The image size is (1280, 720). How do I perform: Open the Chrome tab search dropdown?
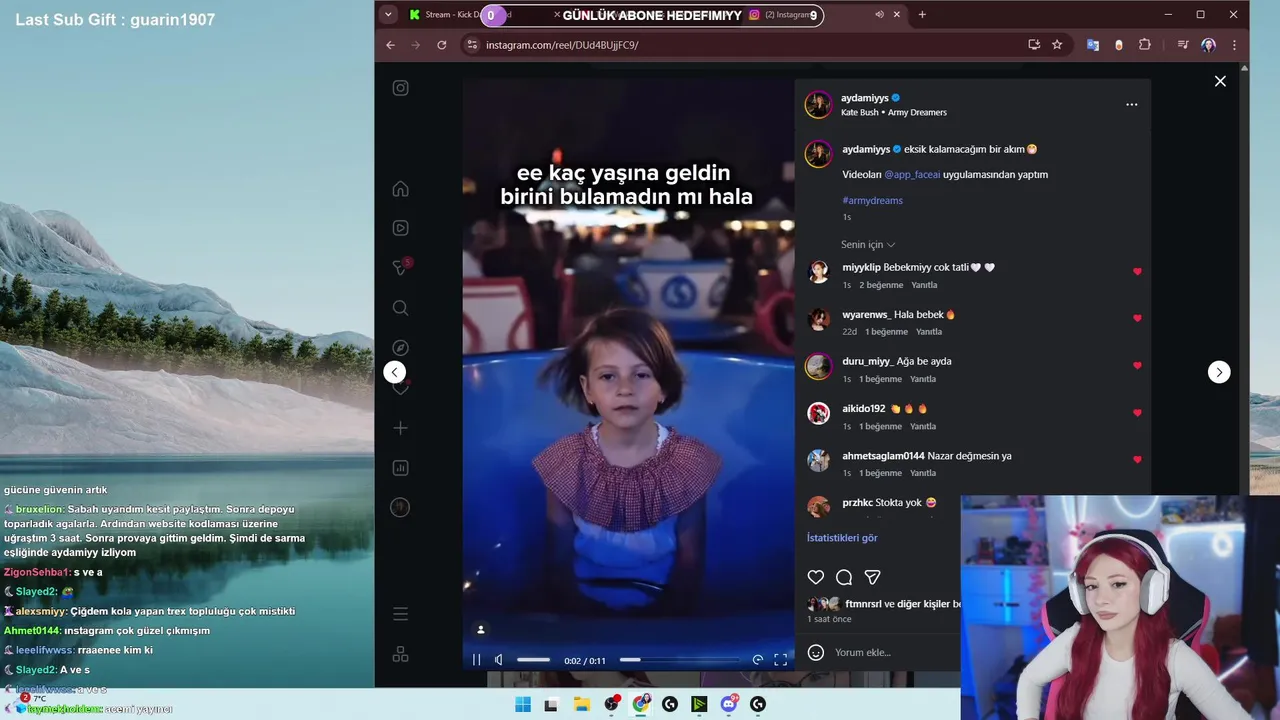tap(388, 15)
